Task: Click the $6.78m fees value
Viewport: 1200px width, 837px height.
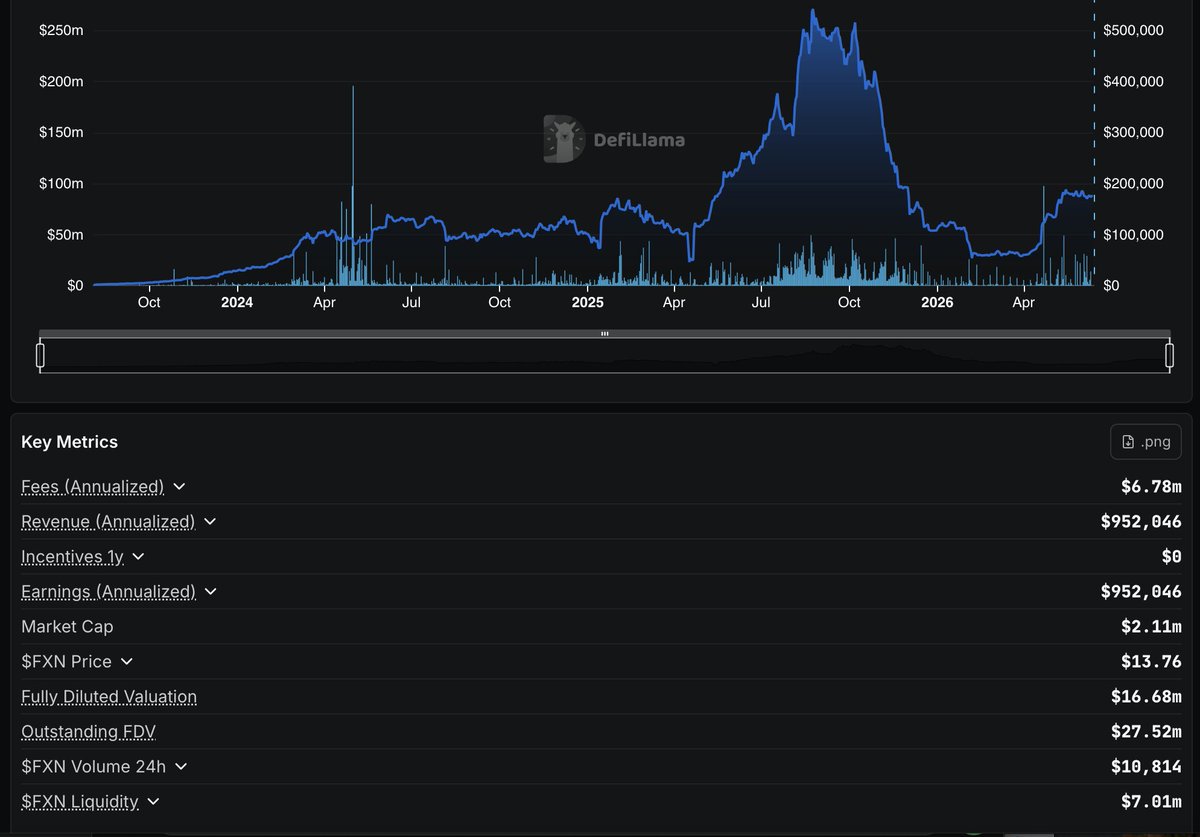Action: (1151, 487)
